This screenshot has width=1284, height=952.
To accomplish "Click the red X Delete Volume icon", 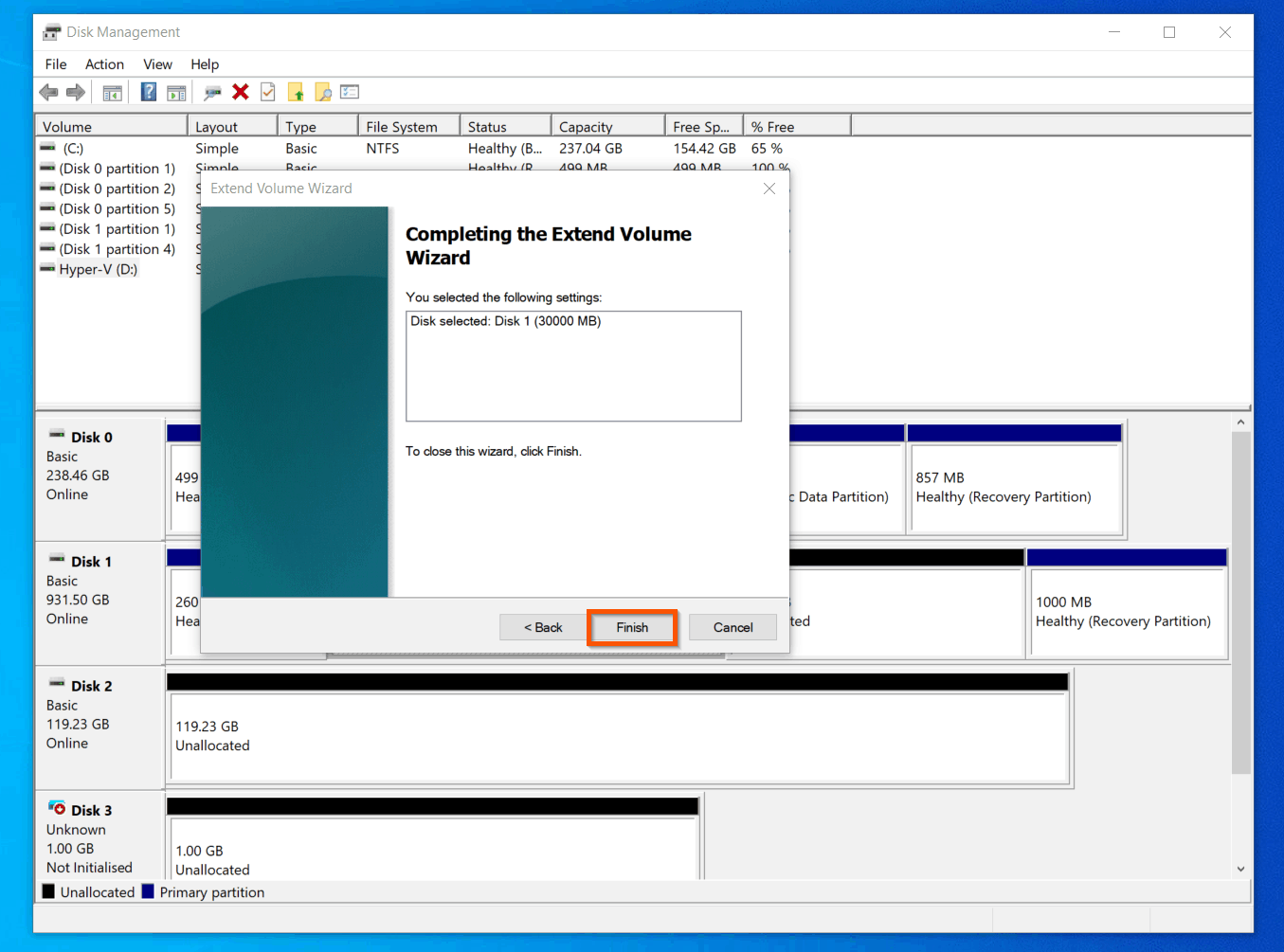I will (241, 91).
